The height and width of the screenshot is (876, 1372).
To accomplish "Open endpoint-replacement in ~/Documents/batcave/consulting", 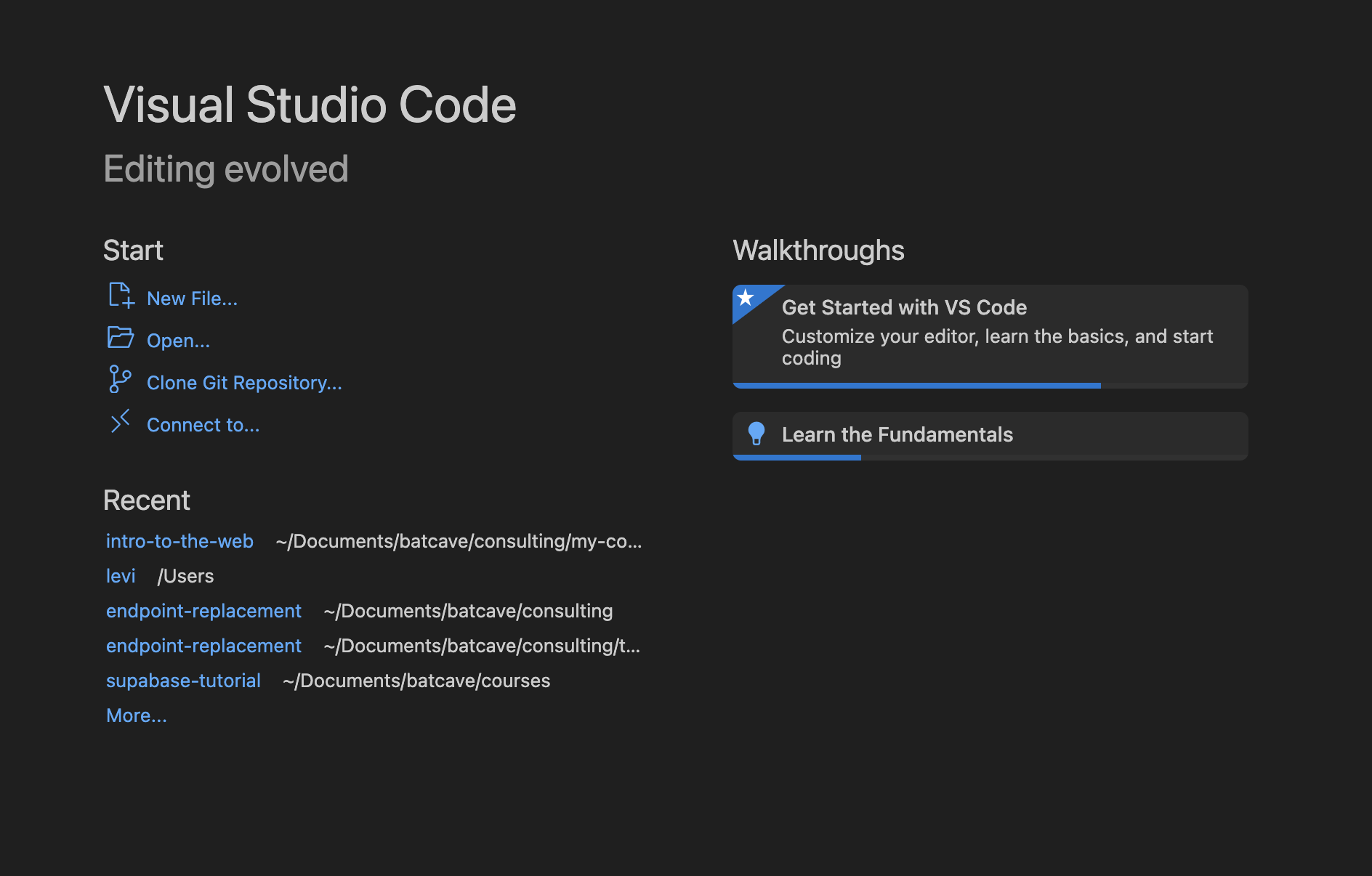I will pos(203,611).
